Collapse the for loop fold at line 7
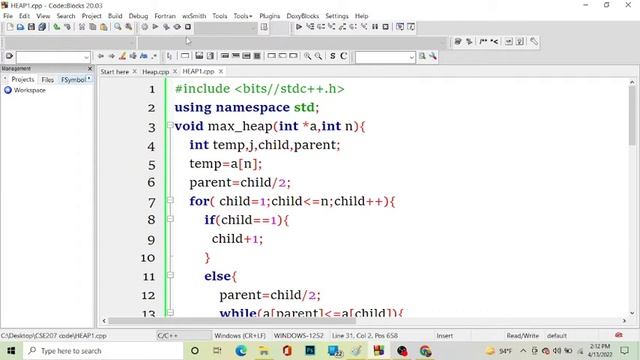The width and height of the screenshot is (640, 360). (170, 200)
